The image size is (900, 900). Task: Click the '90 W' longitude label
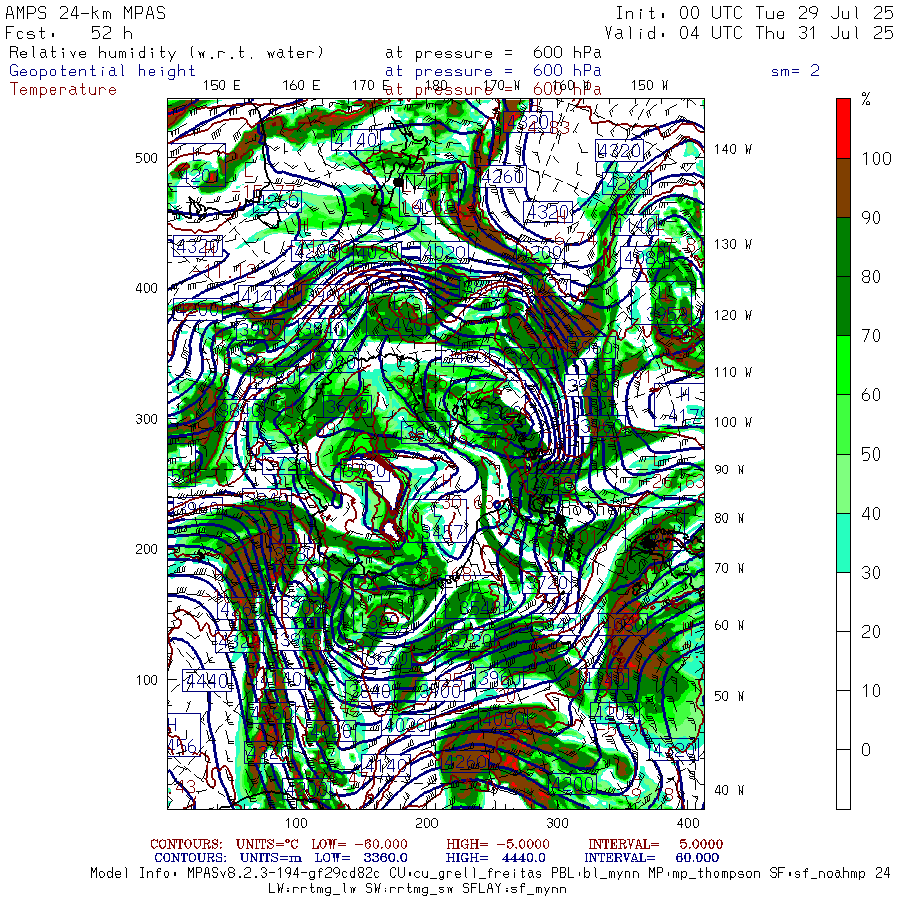(729, 470)
